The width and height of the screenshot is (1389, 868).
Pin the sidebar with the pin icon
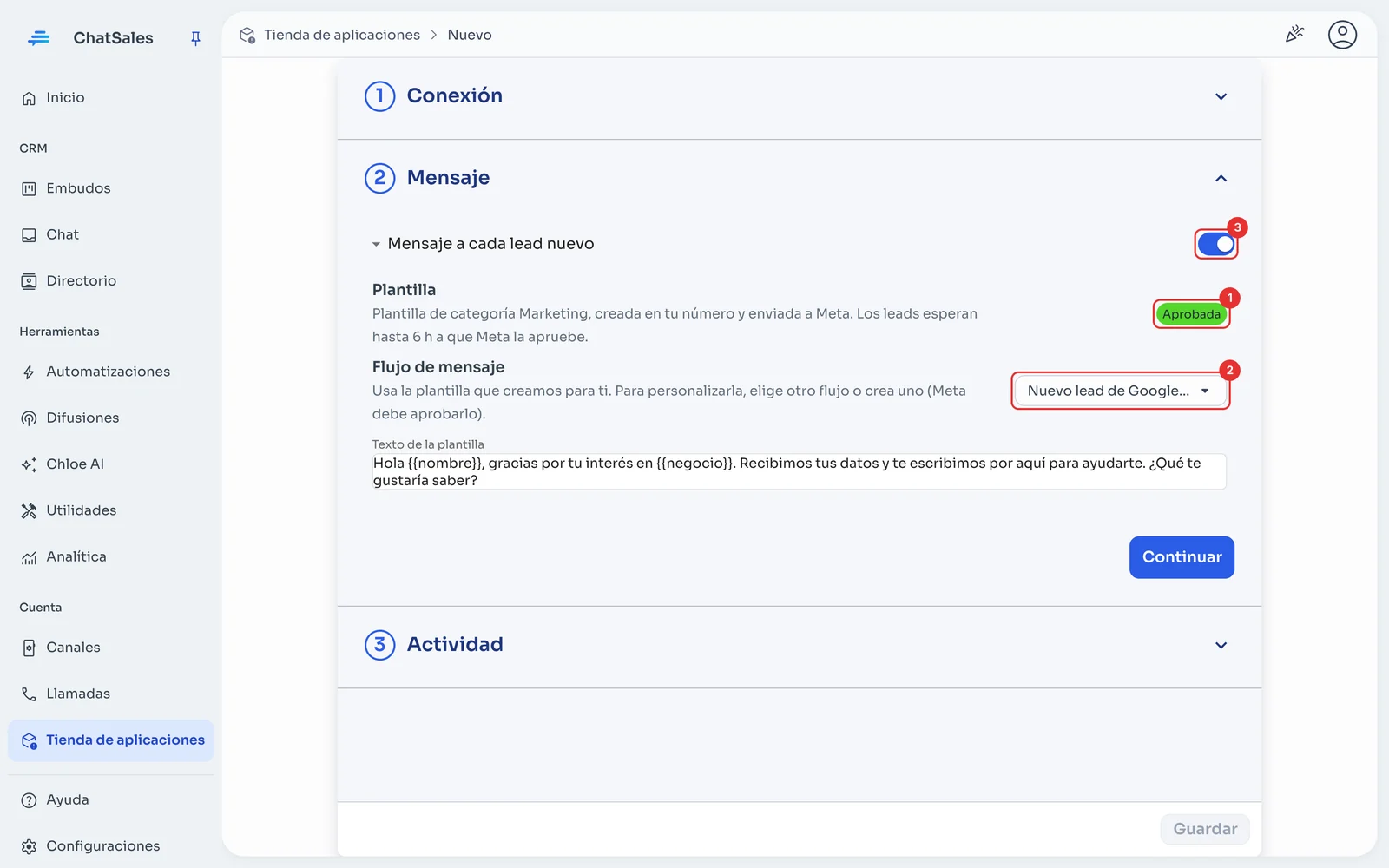tap(195, 38)
